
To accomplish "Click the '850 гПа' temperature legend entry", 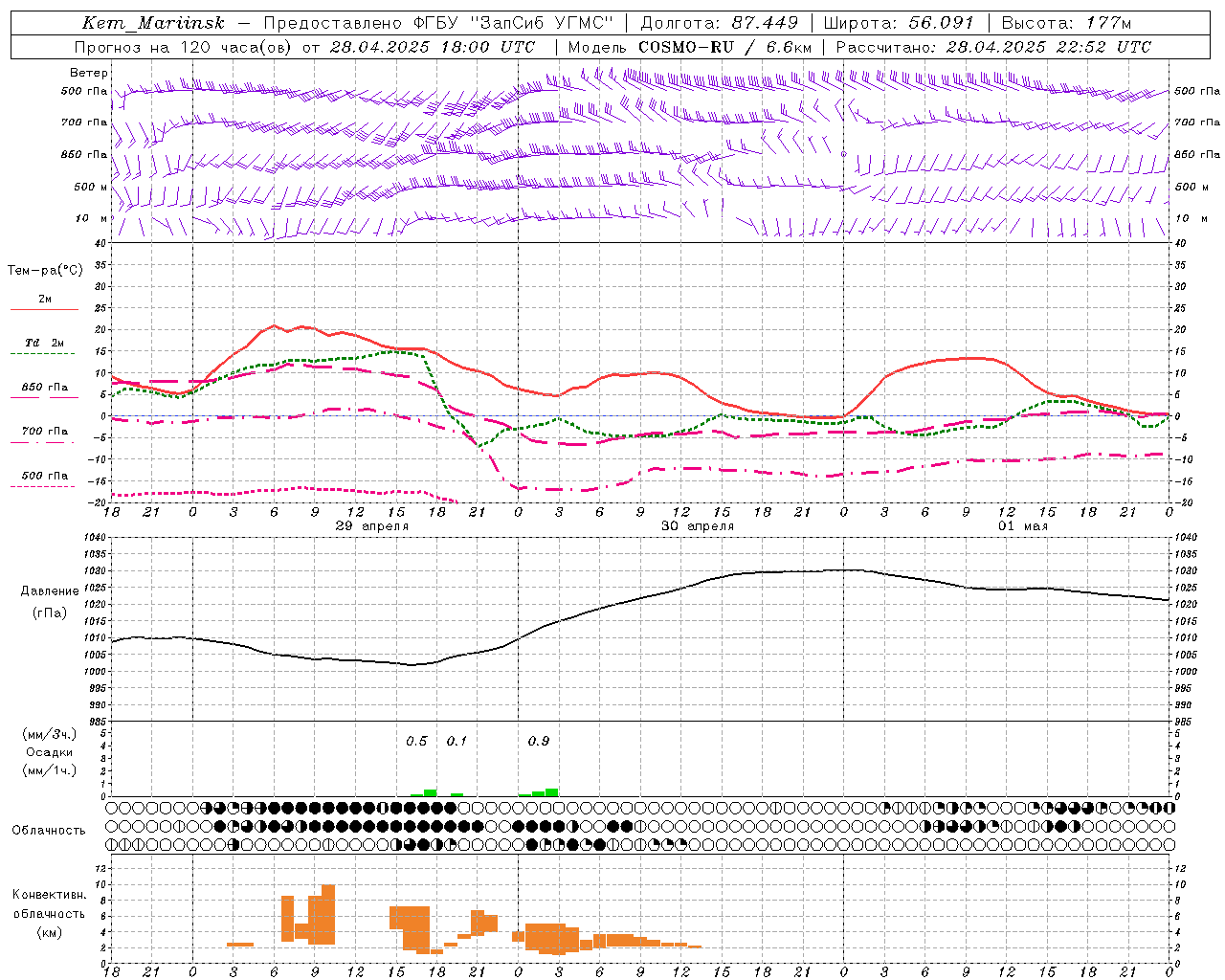I will point(45,388).
